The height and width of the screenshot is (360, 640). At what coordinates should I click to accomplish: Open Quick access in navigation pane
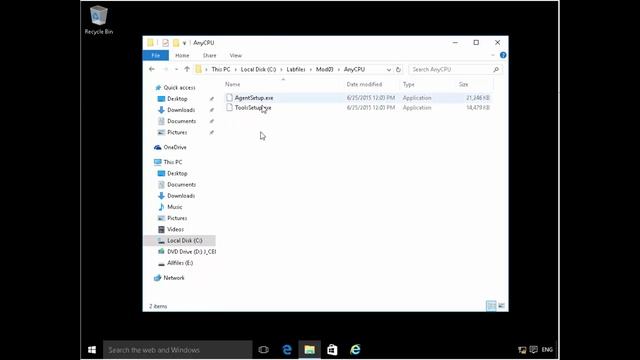[180, 88]
